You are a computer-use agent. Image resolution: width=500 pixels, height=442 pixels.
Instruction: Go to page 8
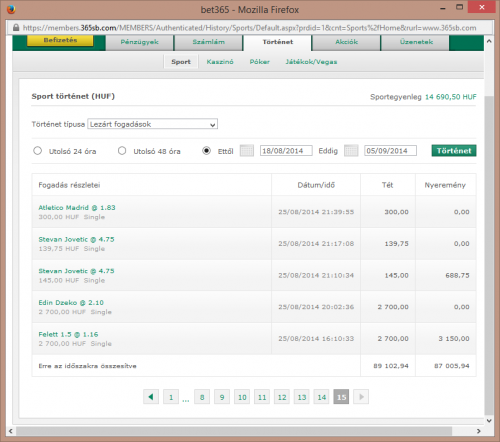(x=202, y=397)
